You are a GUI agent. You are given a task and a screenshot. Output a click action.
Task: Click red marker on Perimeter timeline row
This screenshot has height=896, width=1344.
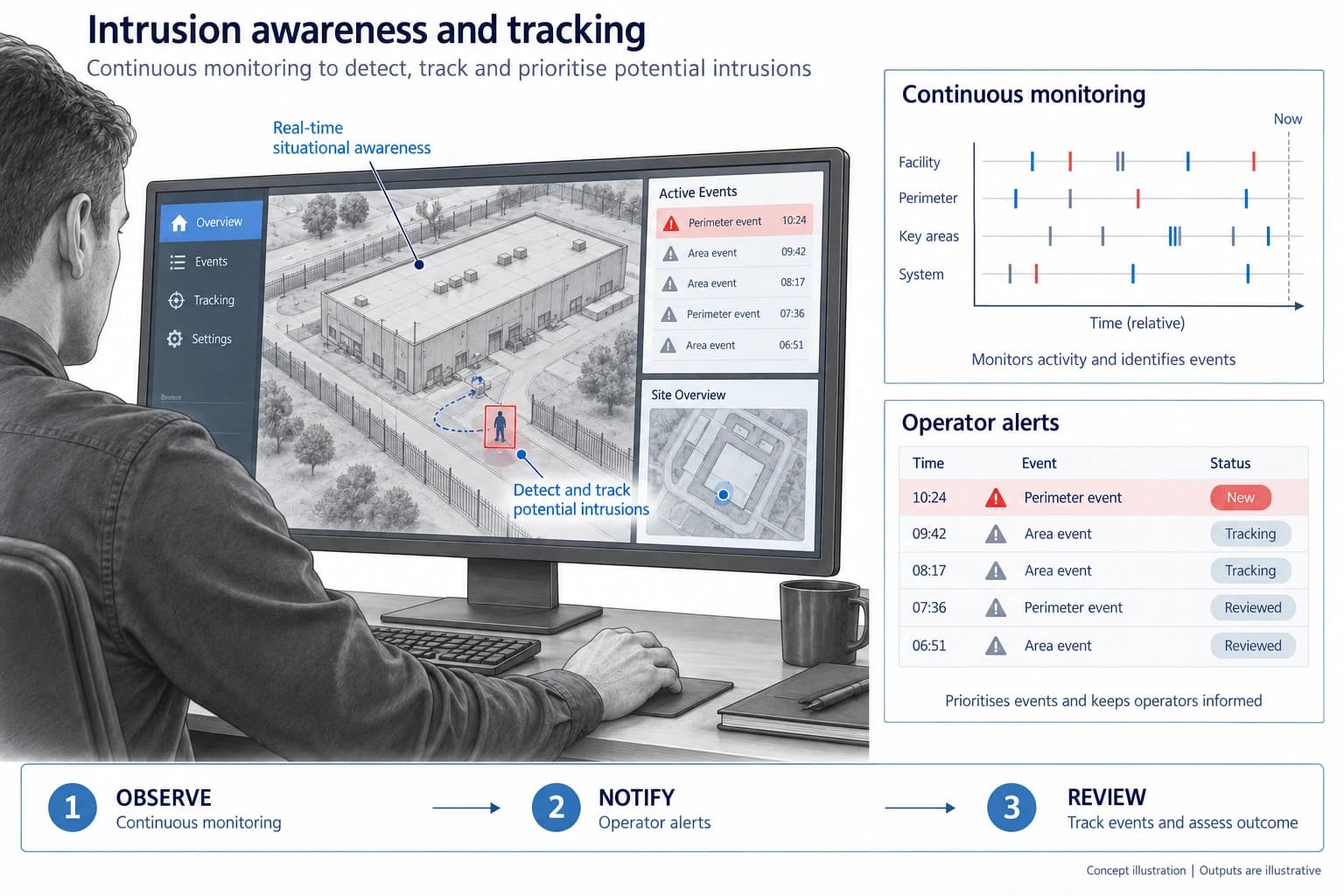[x=1137, y=199]
